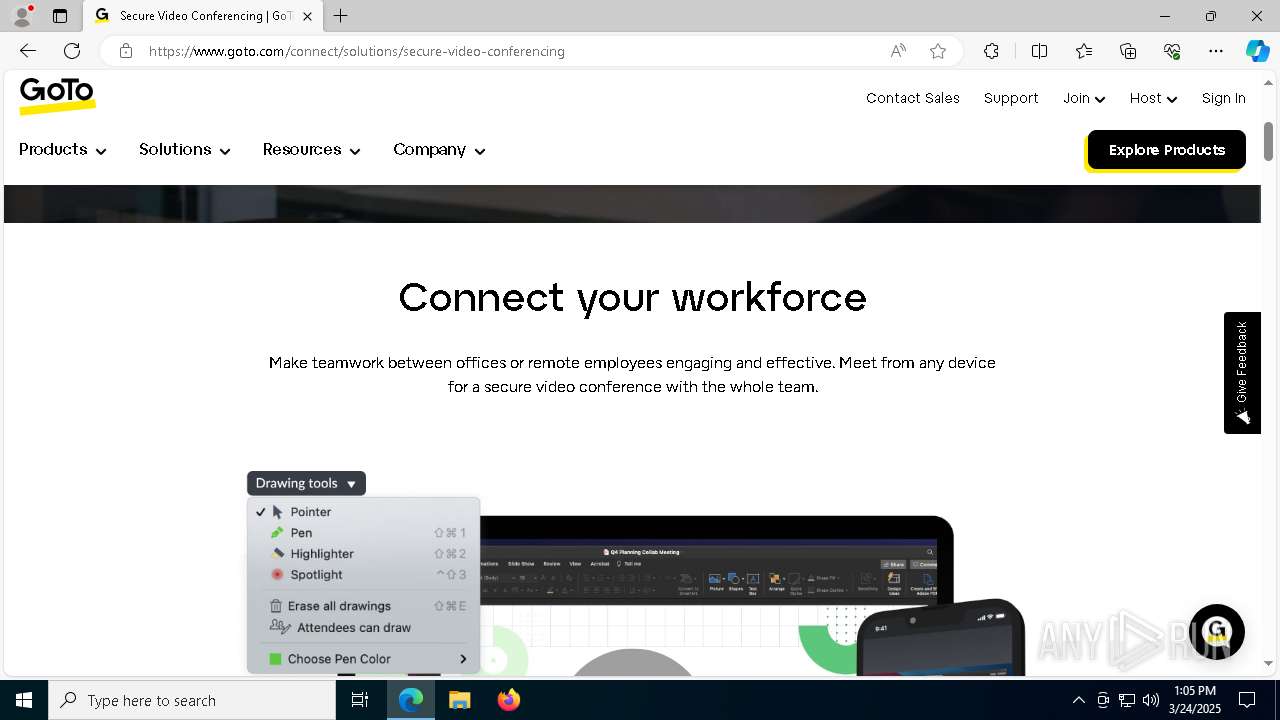Click the Windows search box
The width and height of the screenshot is (1280, 720).
click(192, 700)
